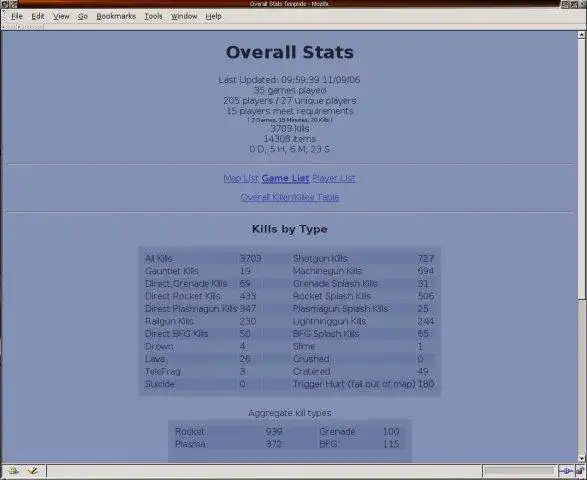
Task: Open the File menu
Action: (17, 16)
